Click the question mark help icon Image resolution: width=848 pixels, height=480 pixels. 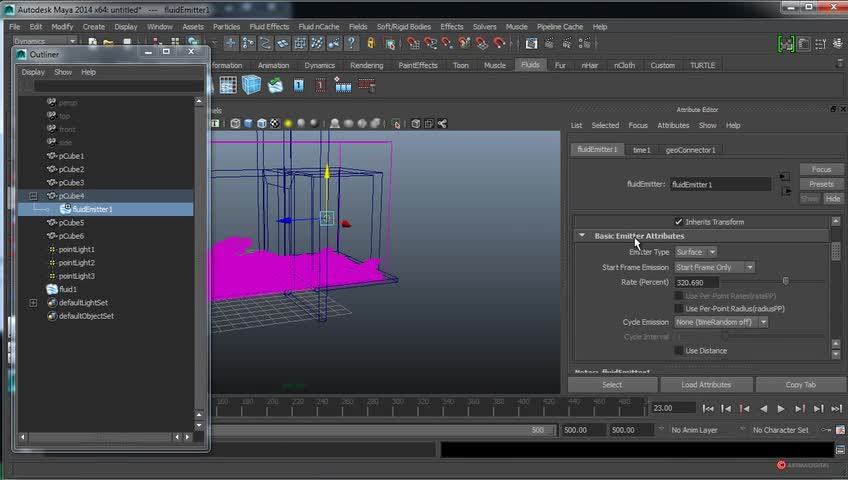[351, 43]
